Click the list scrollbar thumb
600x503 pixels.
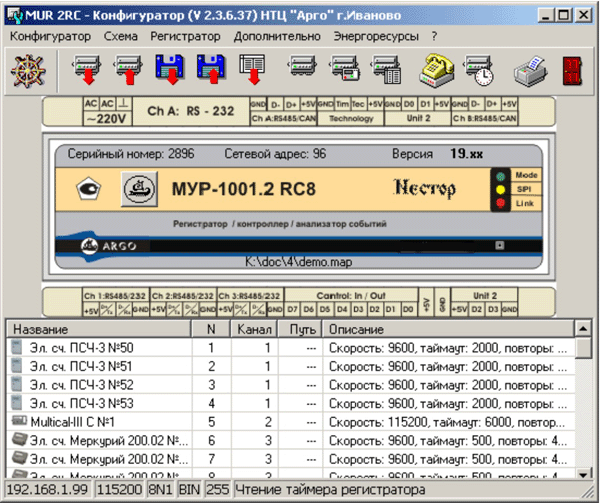583,348
